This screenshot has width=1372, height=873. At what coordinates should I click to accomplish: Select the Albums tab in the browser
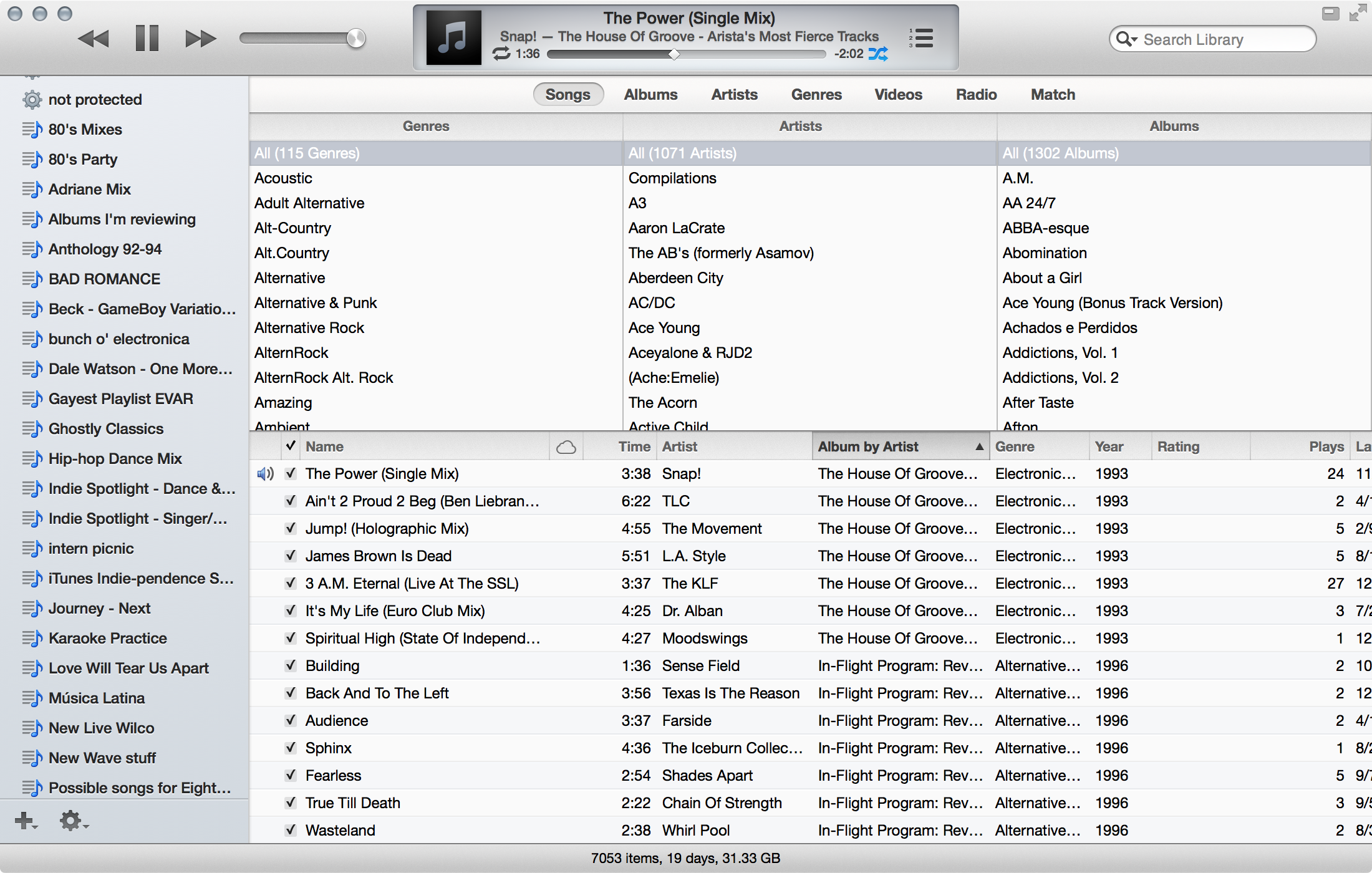651,94
